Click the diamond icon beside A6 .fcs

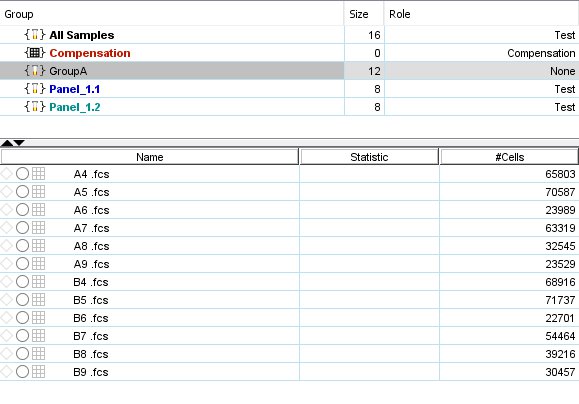(6, 210)
